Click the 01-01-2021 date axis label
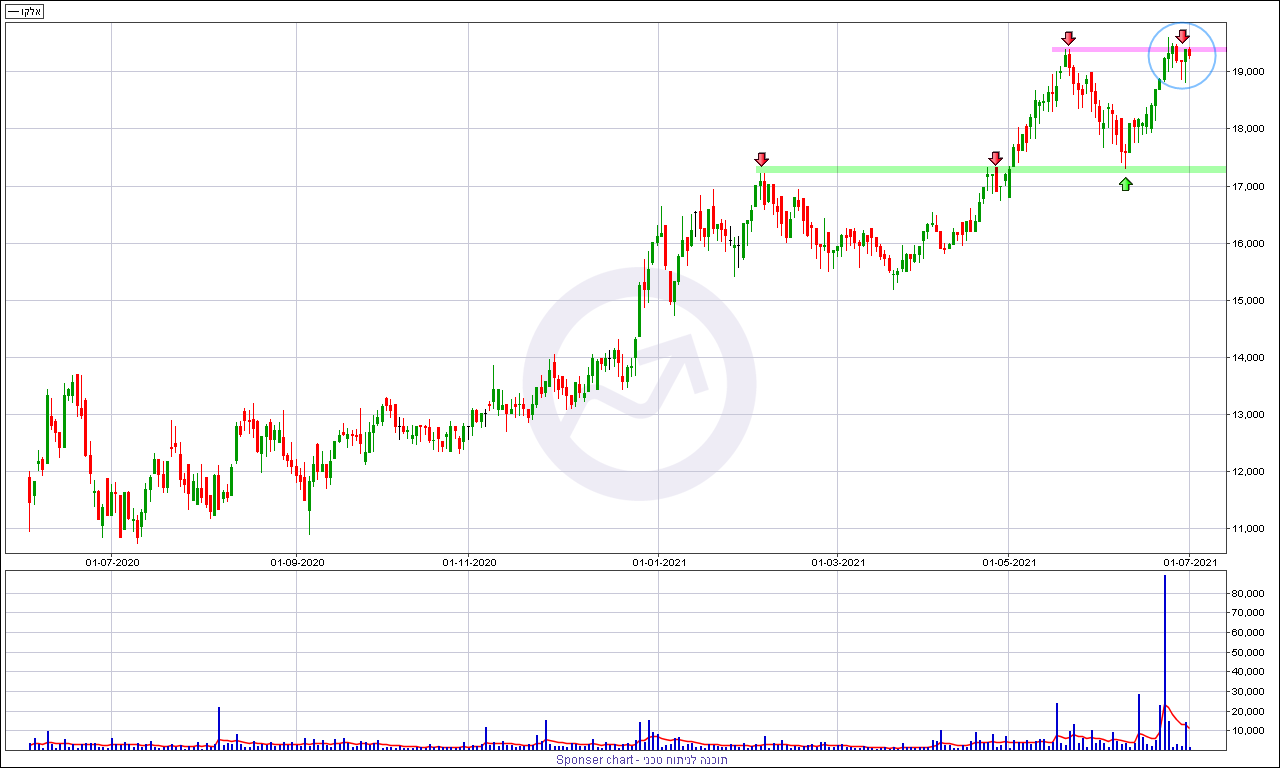The height and width of the screenshot is (768, 1280). tap(658, 563)
